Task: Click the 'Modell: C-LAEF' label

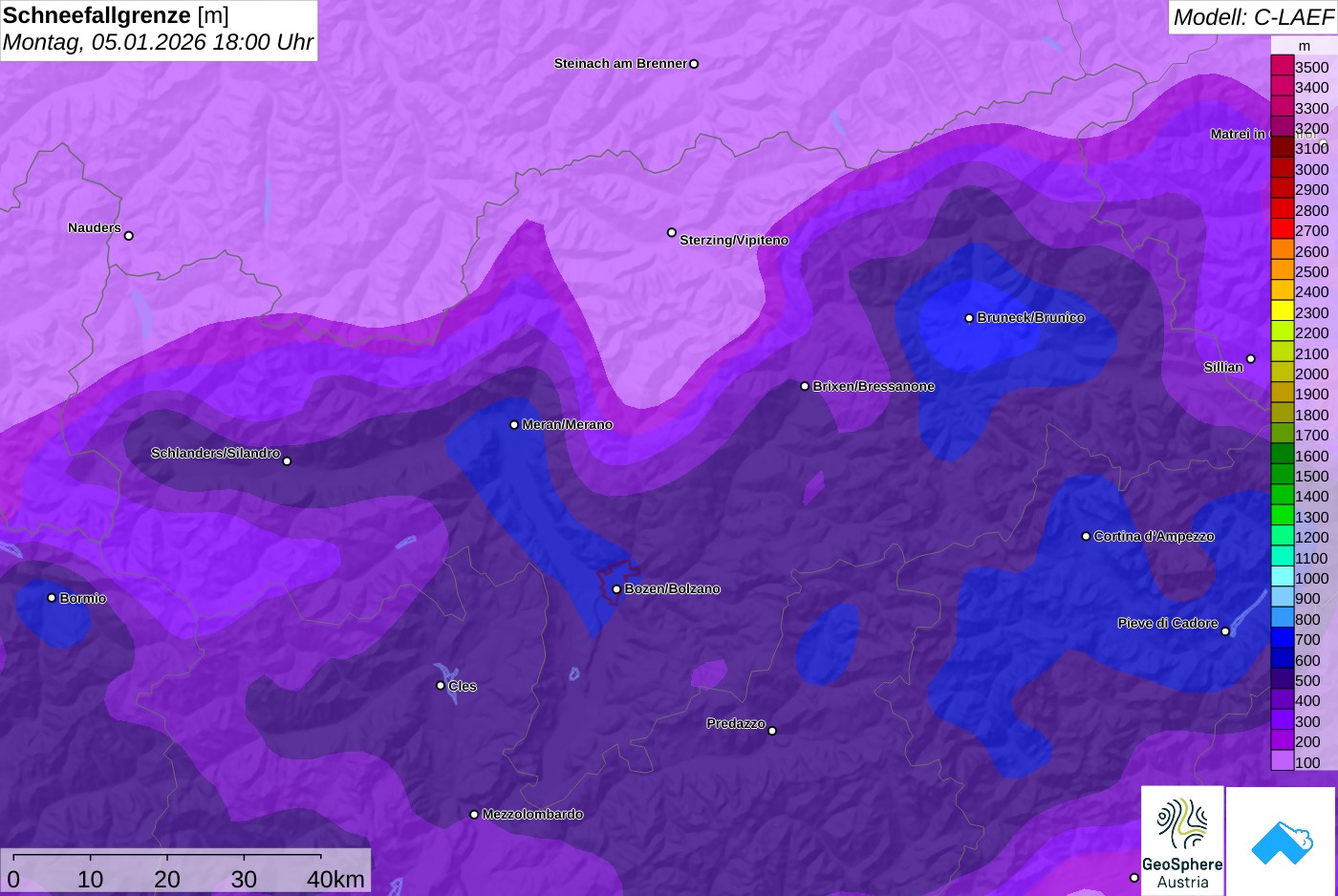Action: [x=1252, y=17]
